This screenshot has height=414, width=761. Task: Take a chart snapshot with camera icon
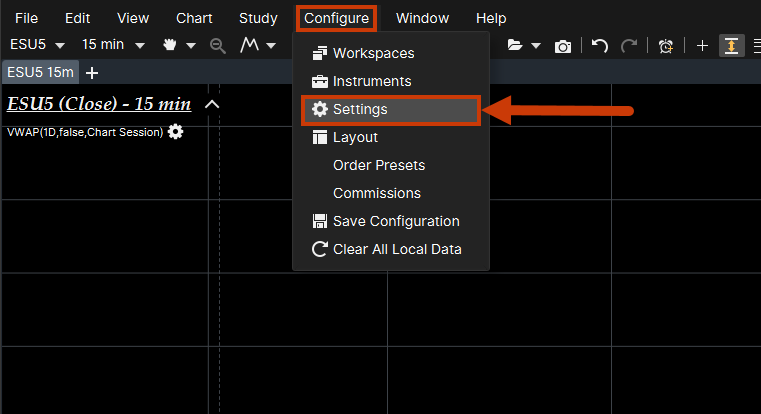point(564,46)
